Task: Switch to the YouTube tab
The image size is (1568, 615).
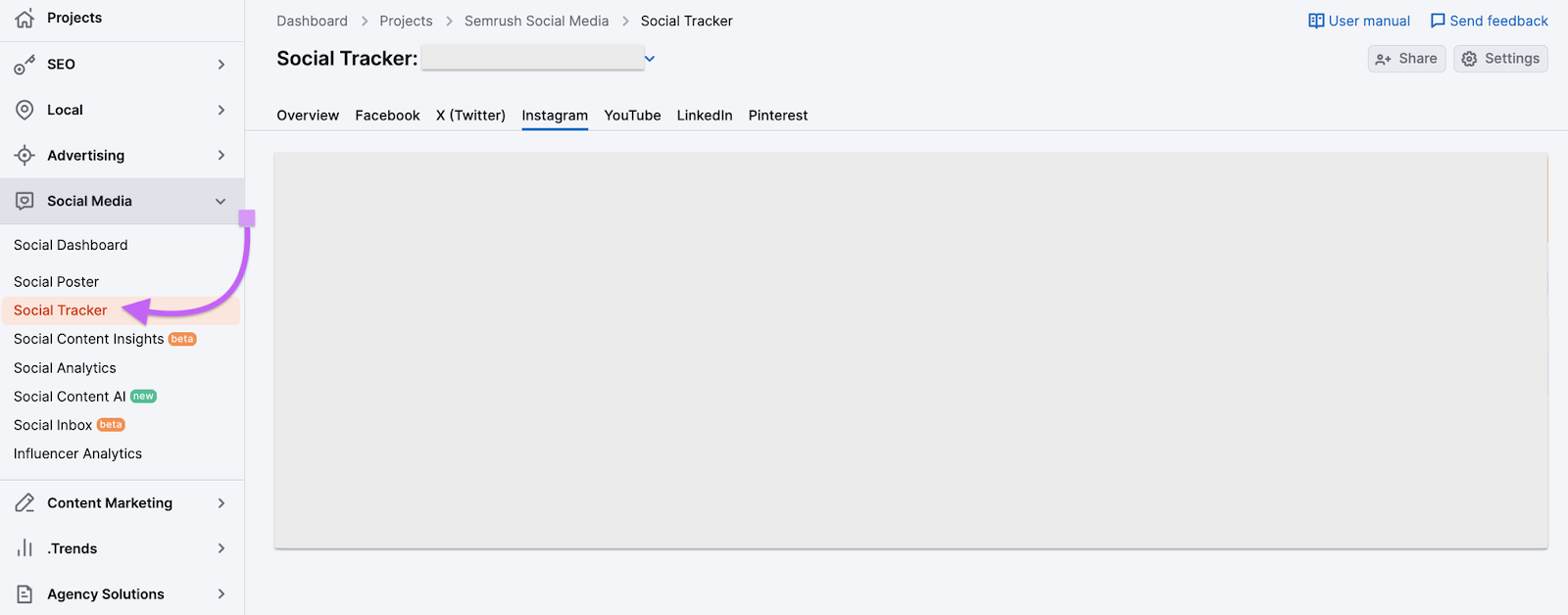Action: coord(632,116)
